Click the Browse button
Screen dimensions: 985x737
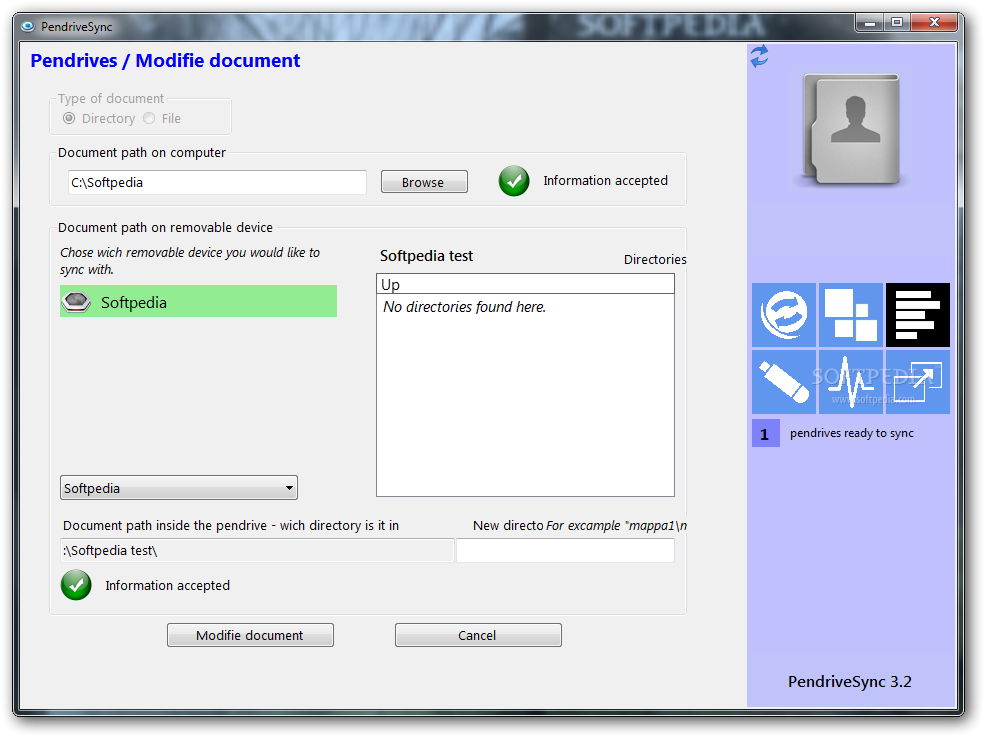(424, 182)
